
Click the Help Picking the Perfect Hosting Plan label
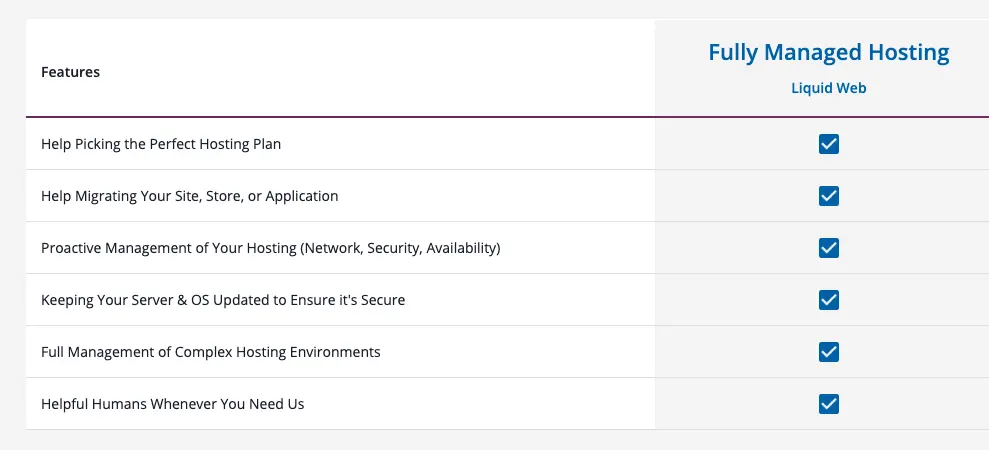click(161, 145)
